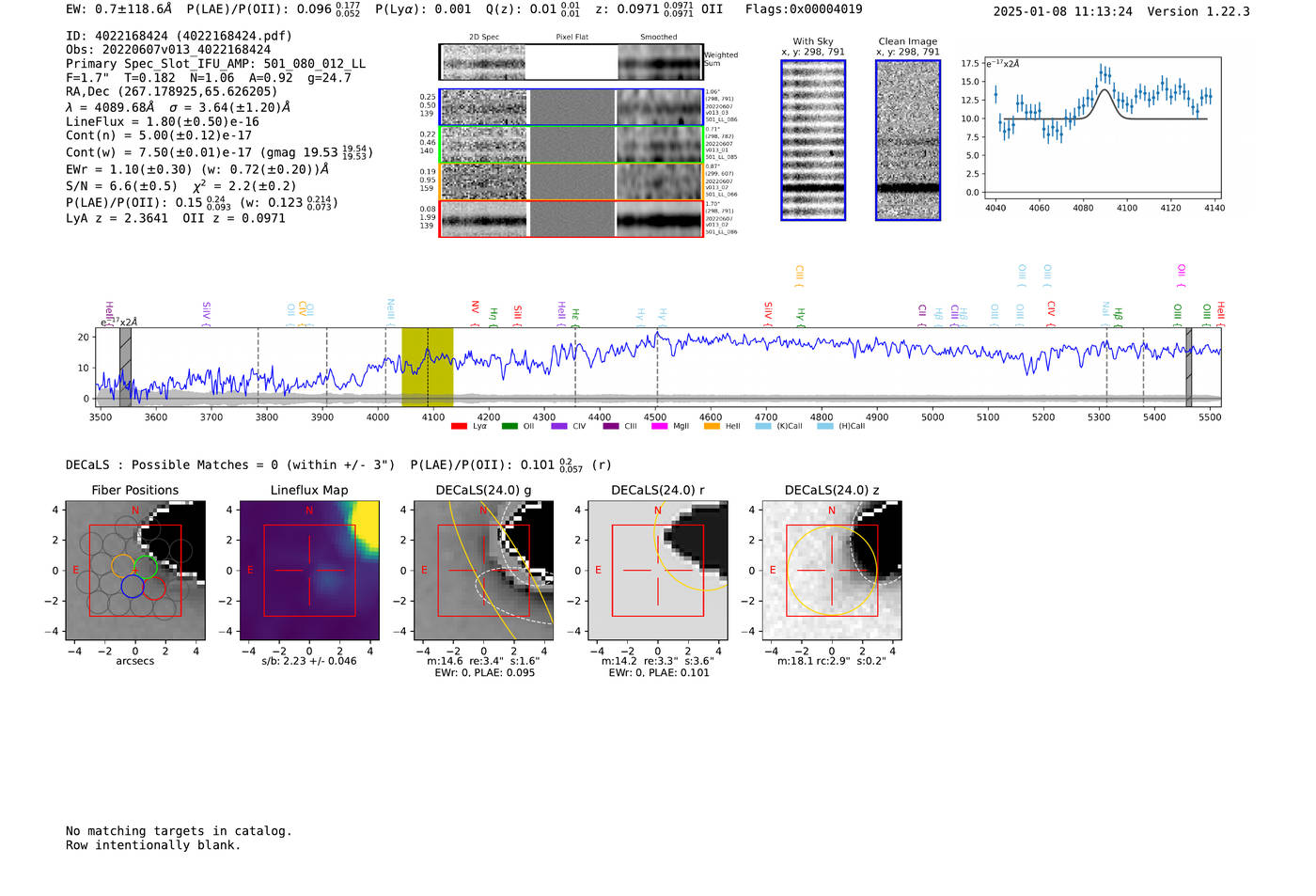The image size is (1316, 896).
Task: Click the "Cont(n) = 5.00(±0.12)e-17" line
Action: pos(159,135)
